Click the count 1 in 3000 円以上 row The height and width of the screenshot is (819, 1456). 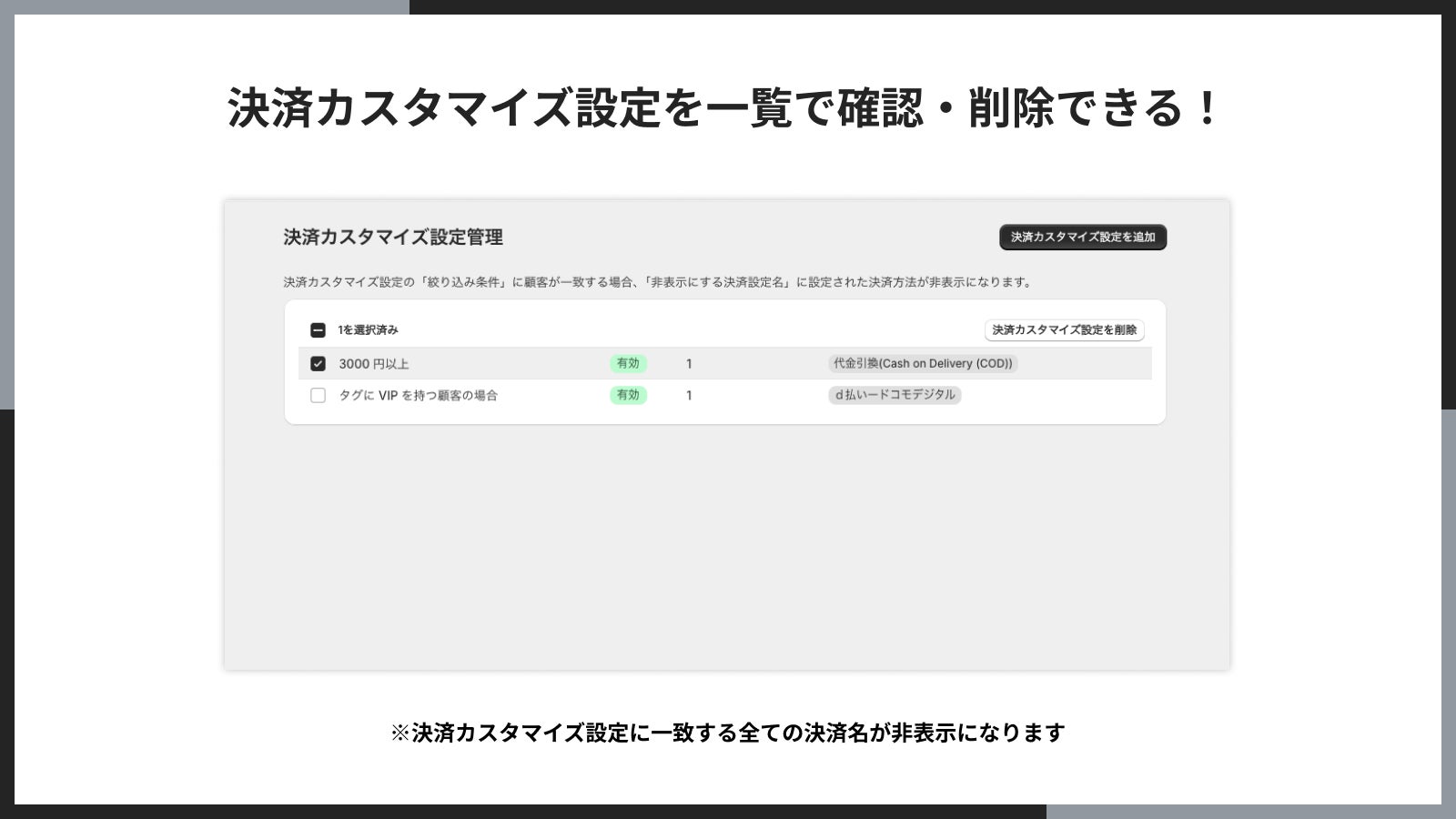point(689,364)
